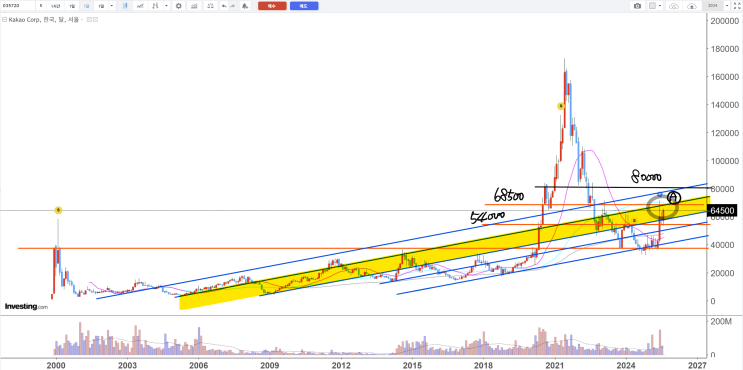Viewport: 743px width, 370px height.
Task: Open the time interval dropdown arrow
Action: 112,6
